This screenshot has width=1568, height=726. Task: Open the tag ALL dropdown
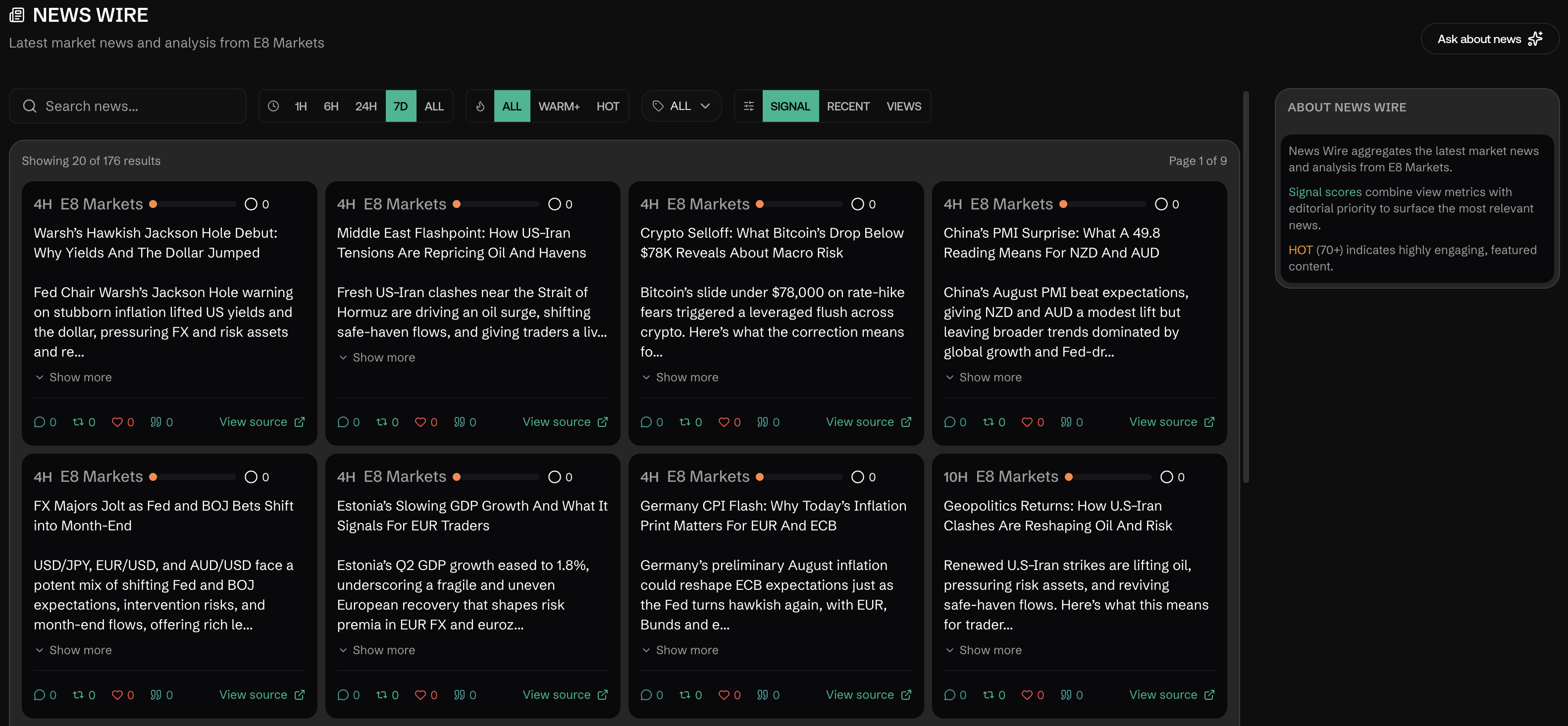681,106
